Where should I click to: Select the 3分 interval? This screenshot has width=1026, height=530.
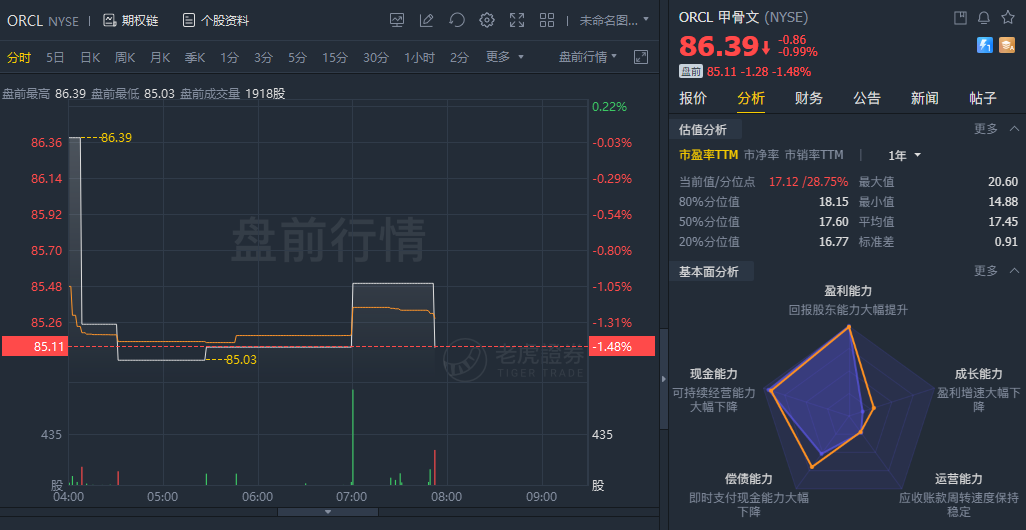tap(263, 58)
